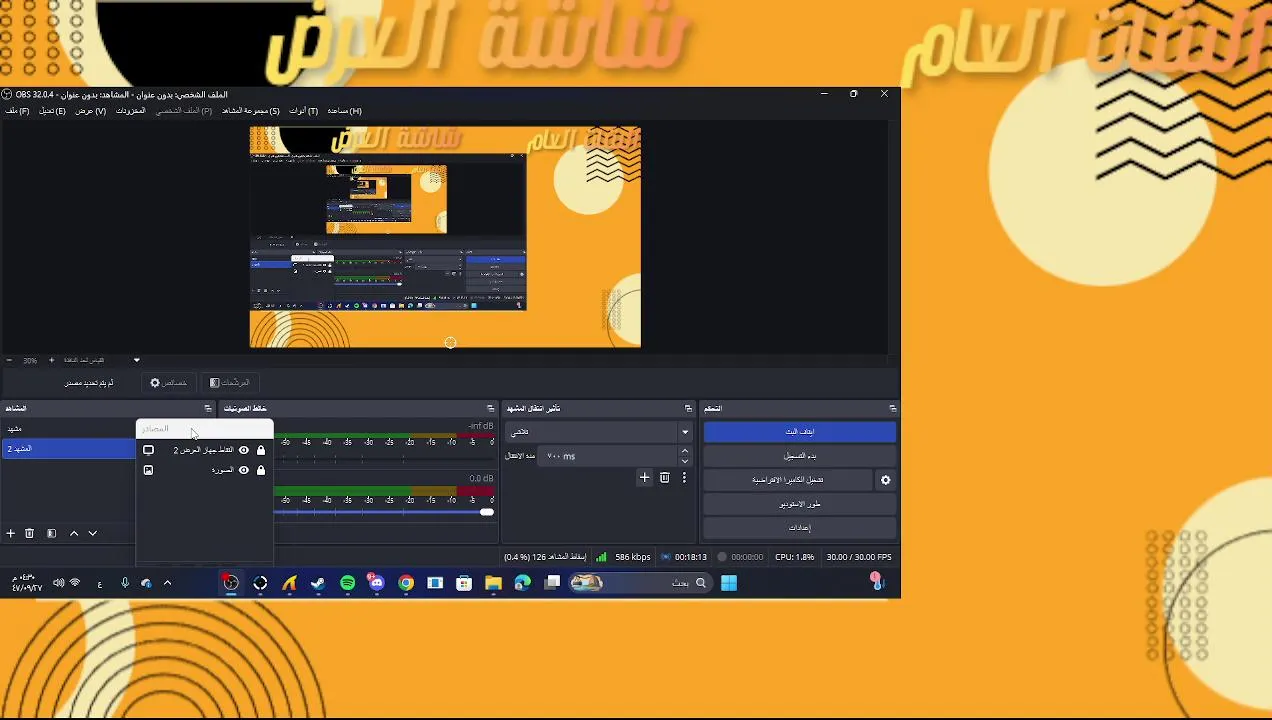Viewport: 1272px width, 720px height.
Task: Open Settings button in Controls panel
Action: click(799, 528)
